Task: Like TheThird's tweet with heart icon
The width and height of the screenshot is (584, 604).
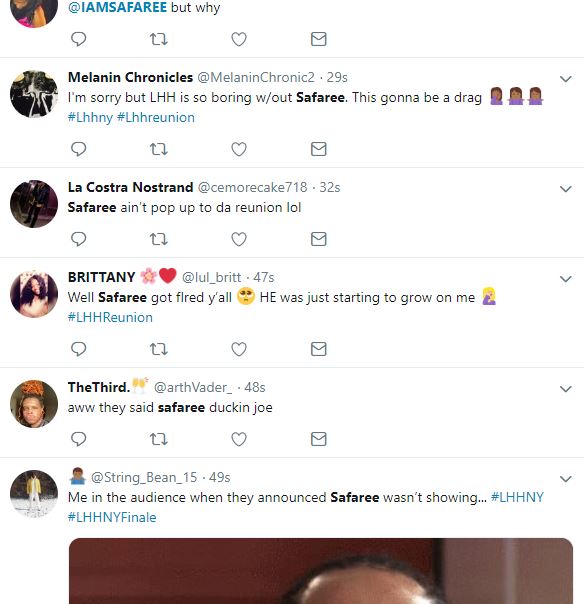Action: 239,439
